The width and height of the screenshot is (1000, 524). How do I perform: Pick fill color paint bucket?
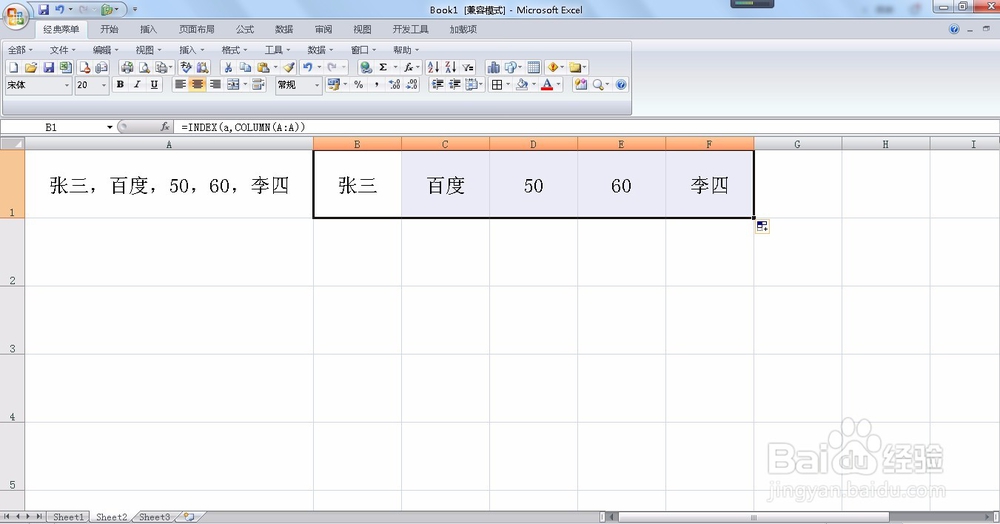pos(522,84)
